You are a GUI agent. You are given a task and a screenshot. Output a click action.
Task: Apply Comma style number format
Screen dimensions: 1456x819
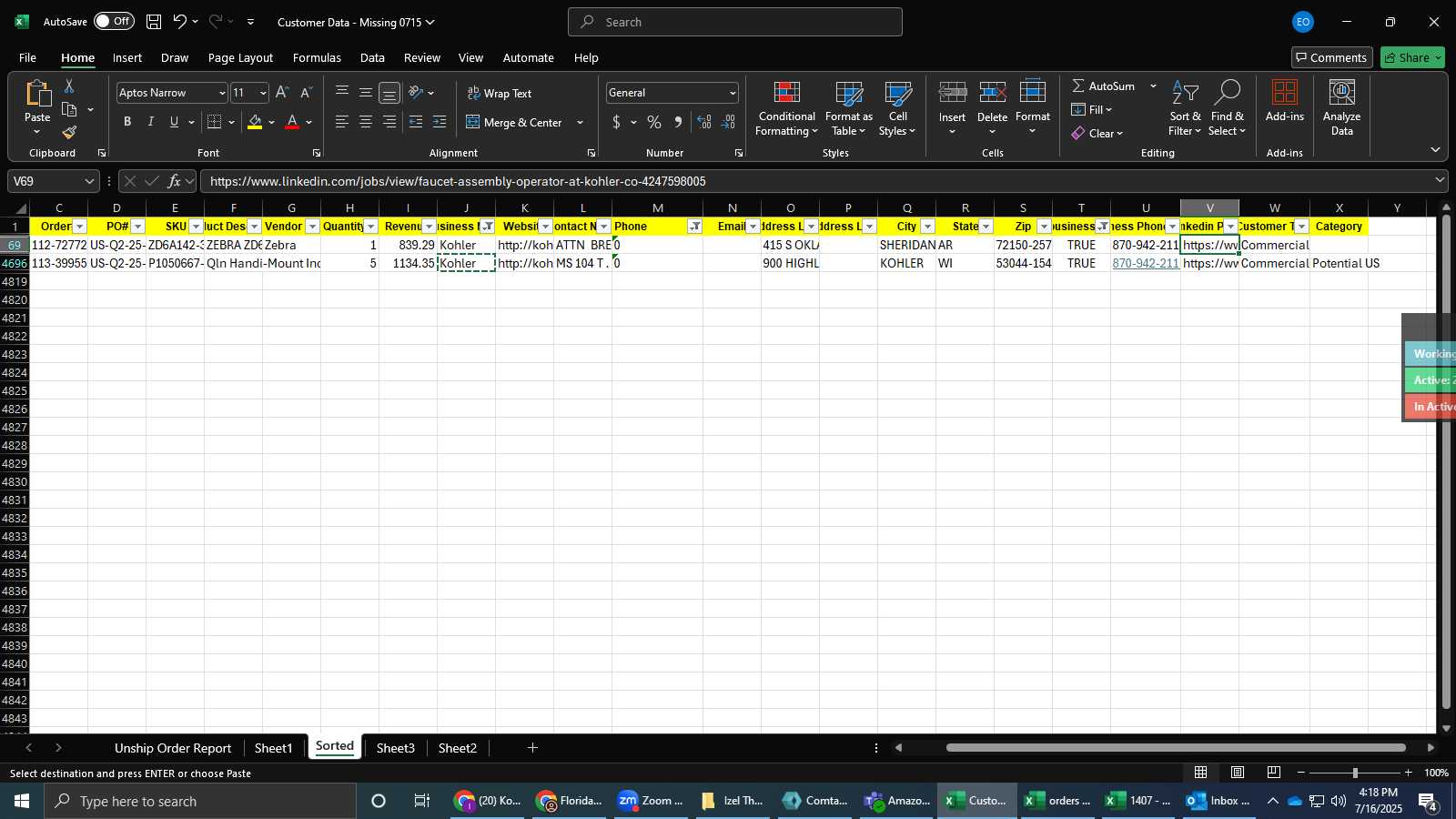coord(678,122)
